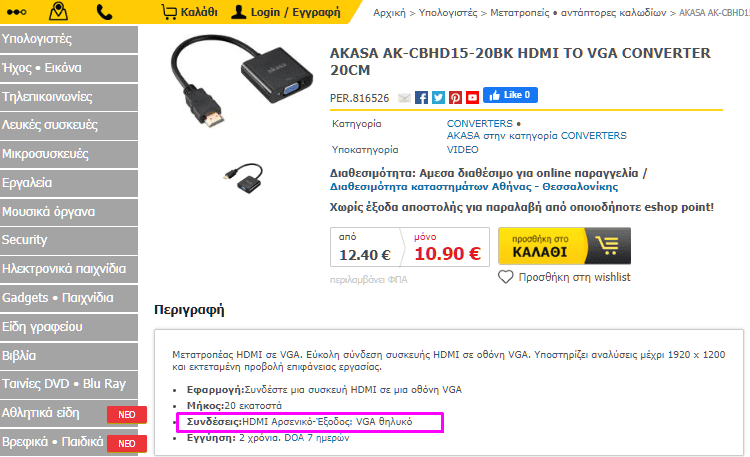750x457 pixels.
Task: Open store availability Αθήνας - Θεσσαλονίκης link
Action: pyautogui.click(x=474, y=187)
